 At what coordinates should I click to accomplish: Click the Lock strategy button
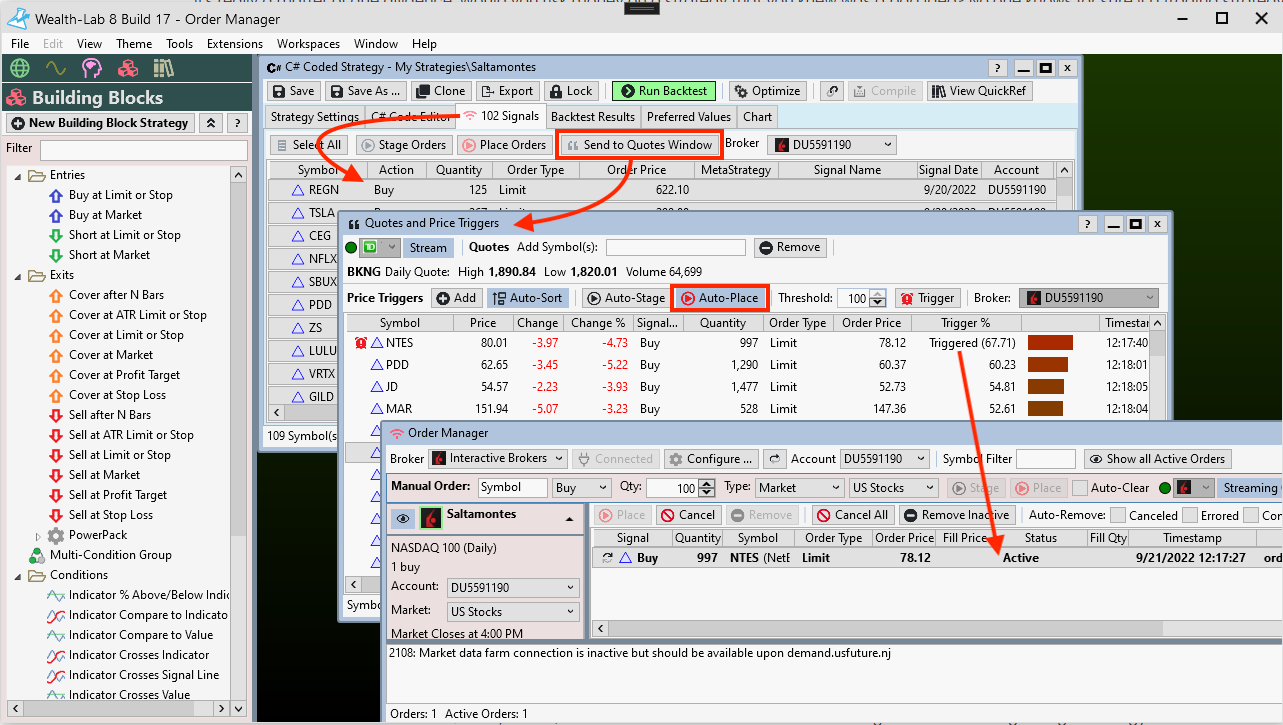pyautogui.click(x=570, y=91)
